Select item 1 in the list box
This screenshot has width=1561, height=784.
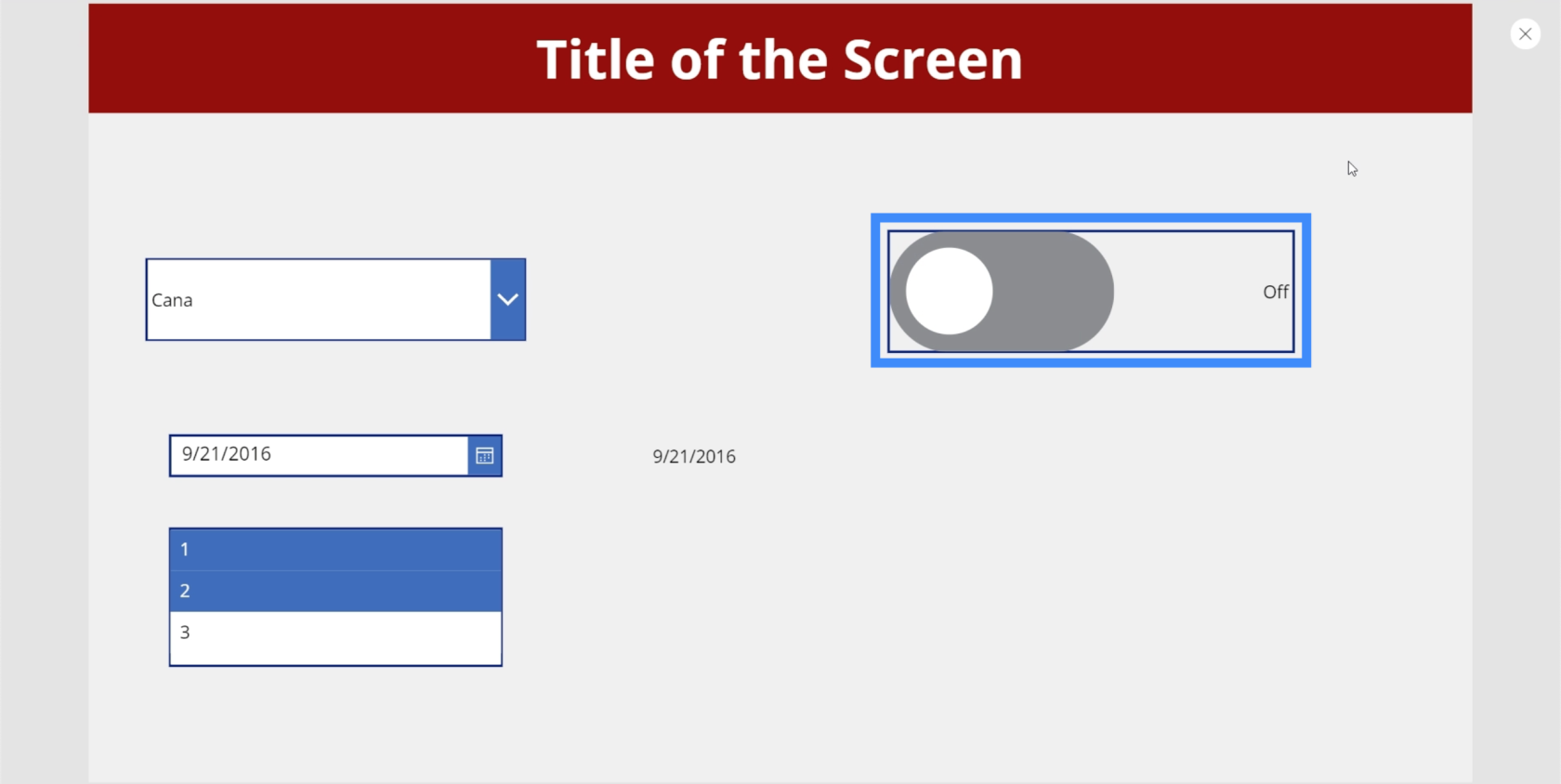tap(335, 549)
